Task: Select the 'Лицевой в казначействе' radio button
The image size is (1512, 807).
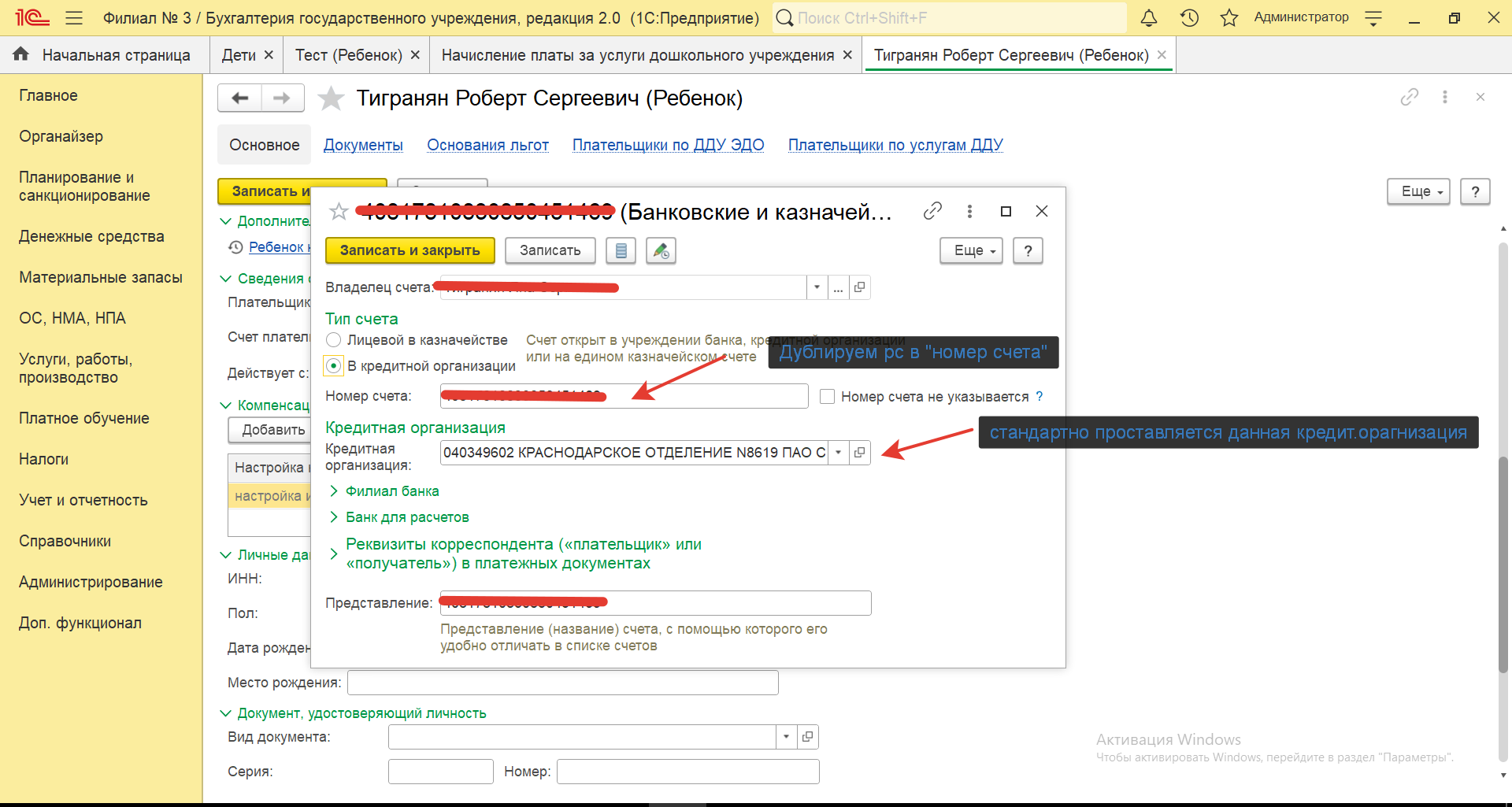Action: [334, 340]
